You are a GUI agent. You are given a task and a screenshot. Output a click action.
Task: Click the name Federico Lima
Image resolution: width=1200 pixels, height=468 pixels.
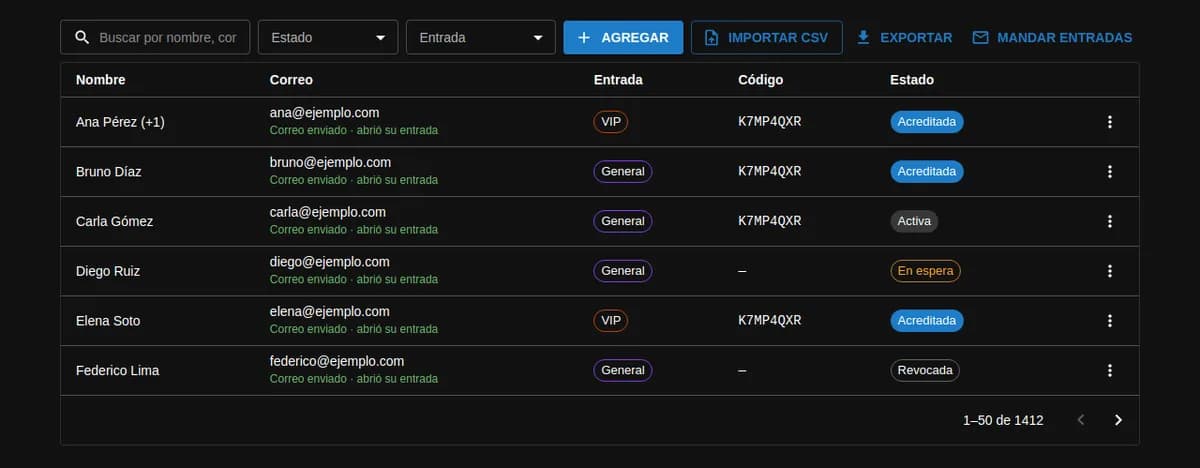point(117,370)
